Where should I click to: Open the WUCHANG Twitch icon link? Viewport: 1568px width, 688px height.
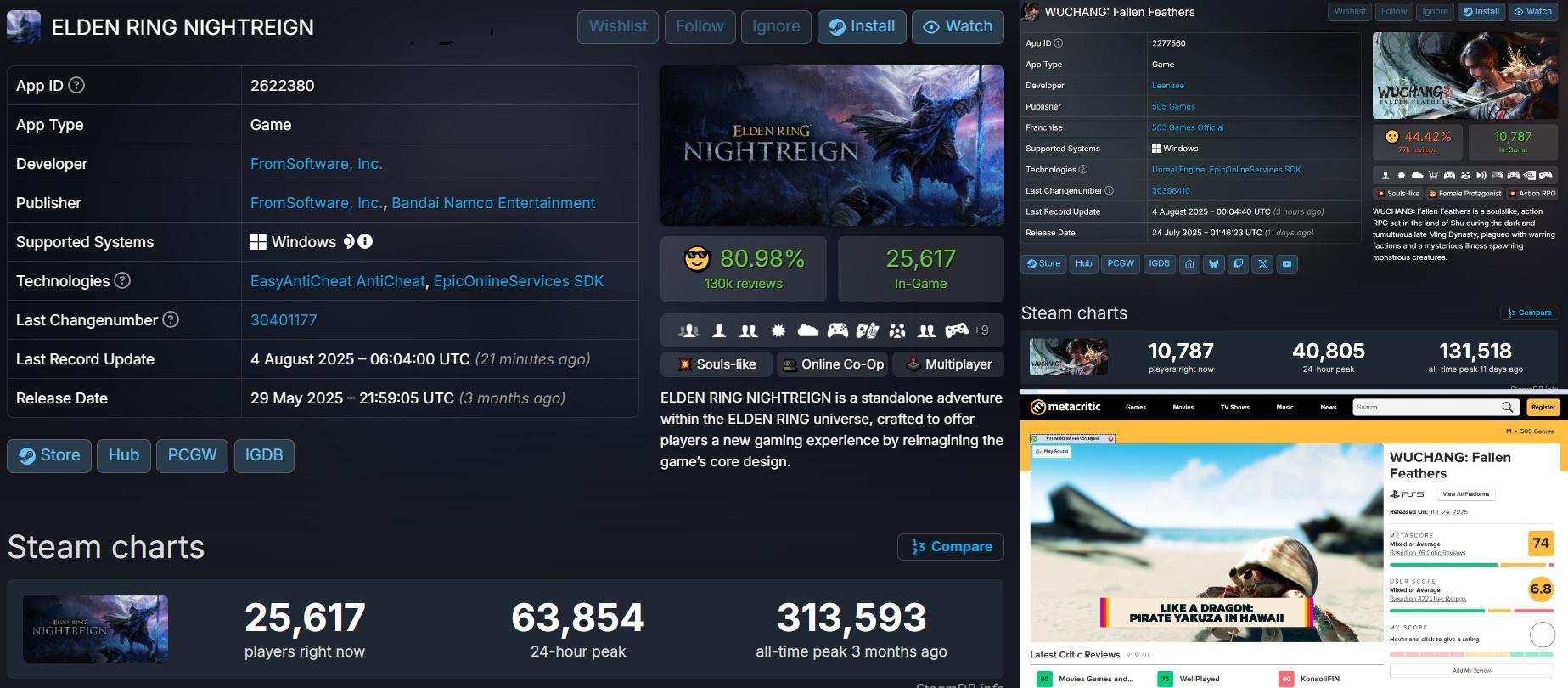coord(1239,264)
